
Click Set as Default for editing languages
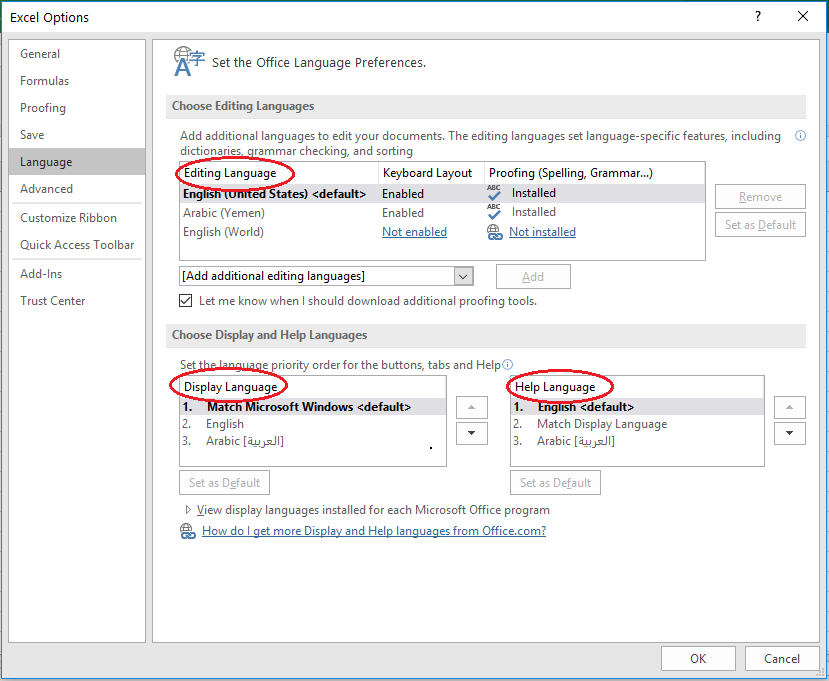[760, 225]
